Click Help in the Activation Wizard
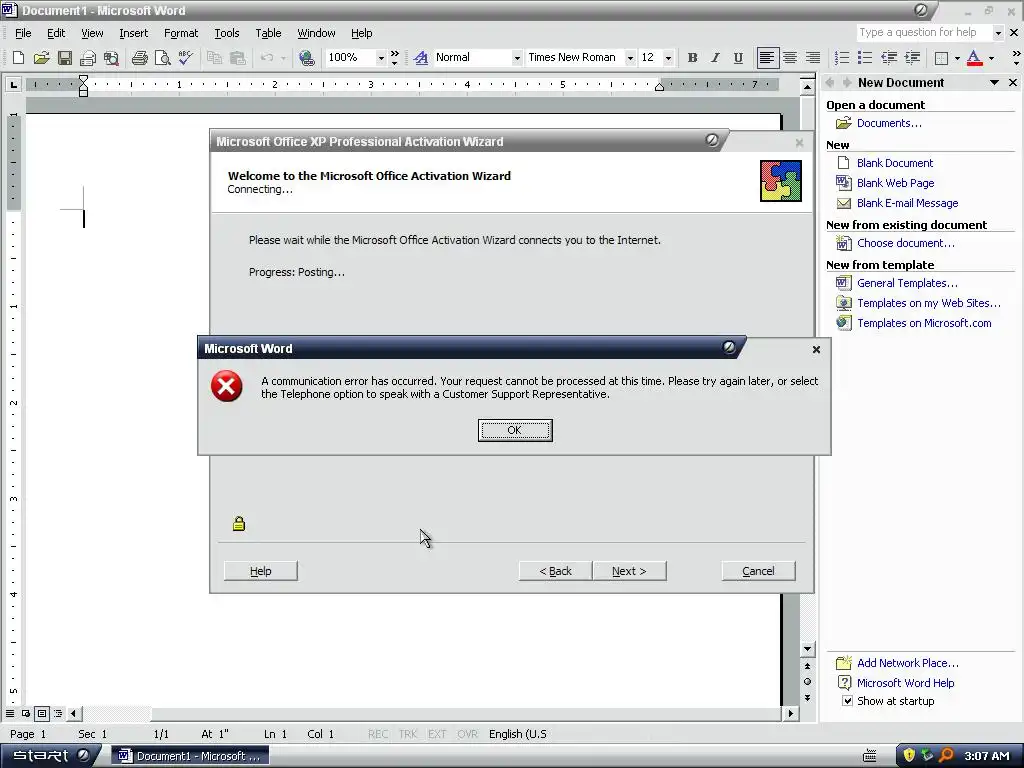 pyautogui.click(x=261, y=571)
